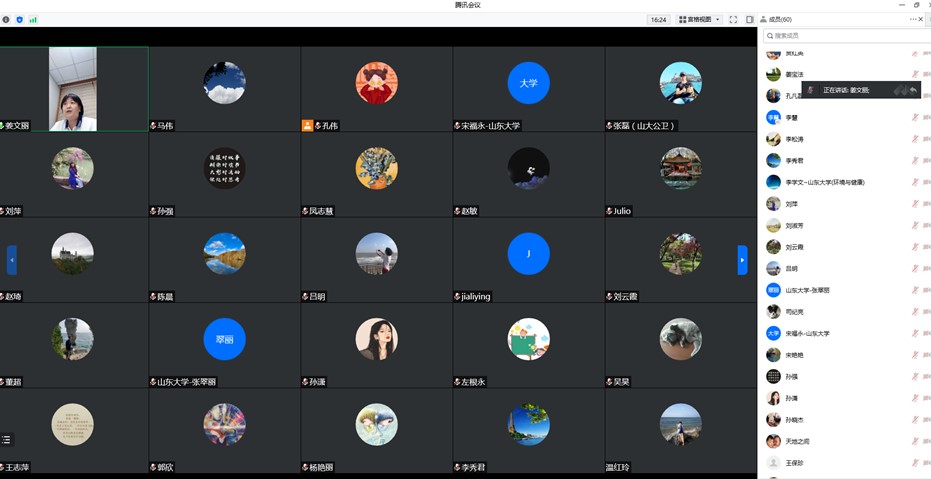Click the meeting info icon at top left
The image size is (931, 479).
6,19
